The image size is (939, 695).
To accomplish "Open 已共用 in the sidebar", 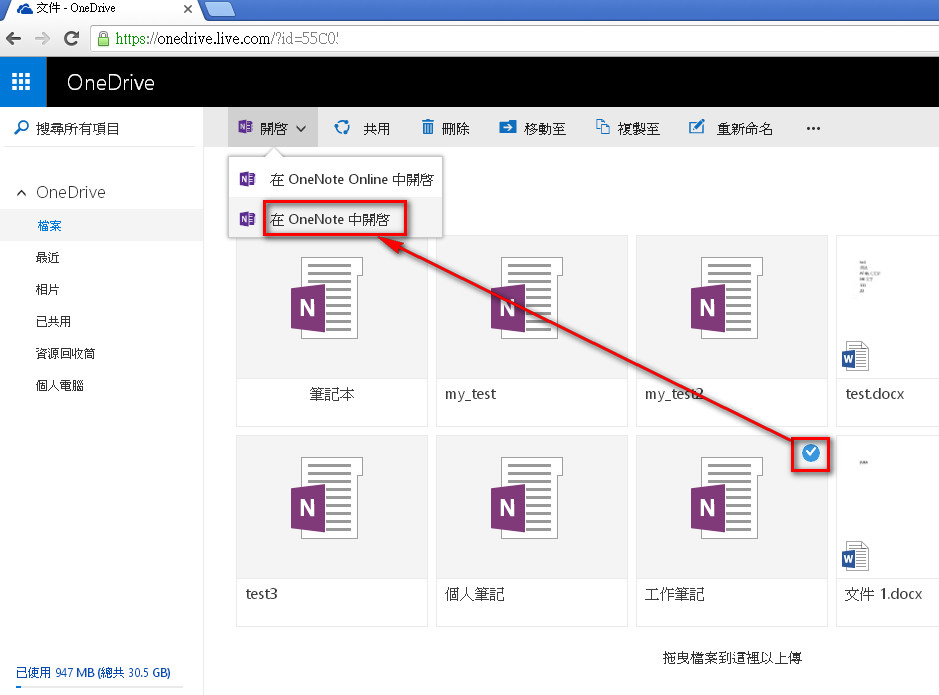I will pyautogui.click(x=53, y=321).
